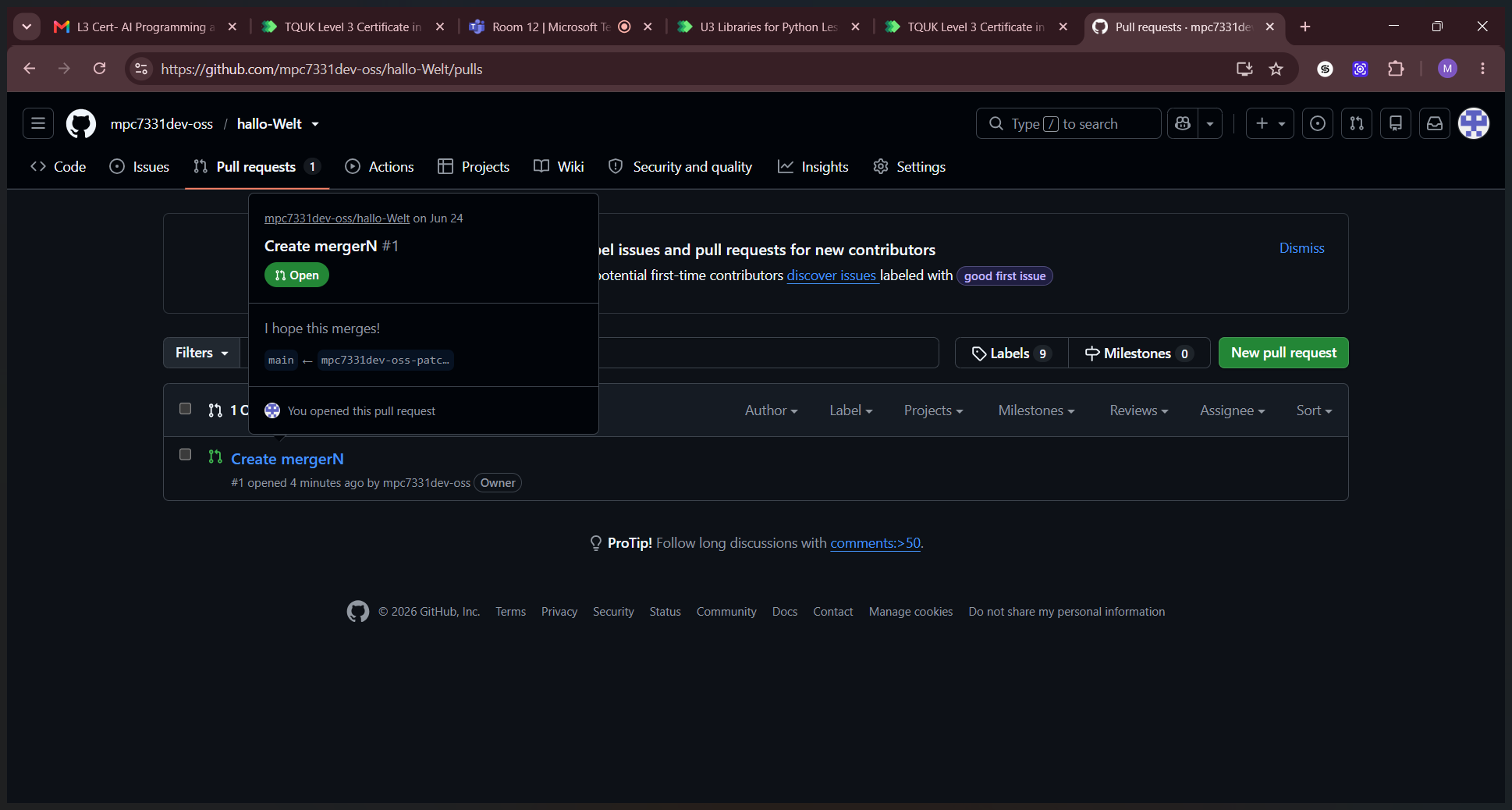Bookmark this page with the star icon
Screen dimensions: 1512x810
pos(1276,69)
